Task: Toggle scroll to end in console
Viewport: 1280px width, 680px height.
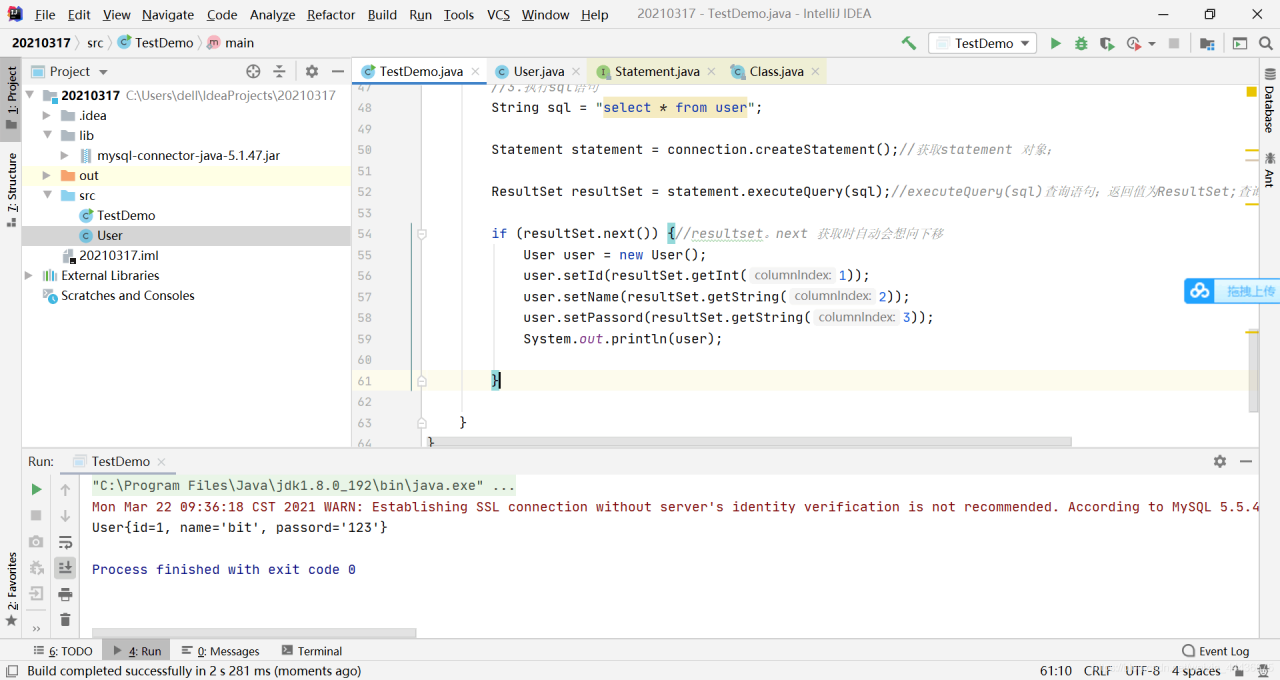Action: tap(65, 568)
